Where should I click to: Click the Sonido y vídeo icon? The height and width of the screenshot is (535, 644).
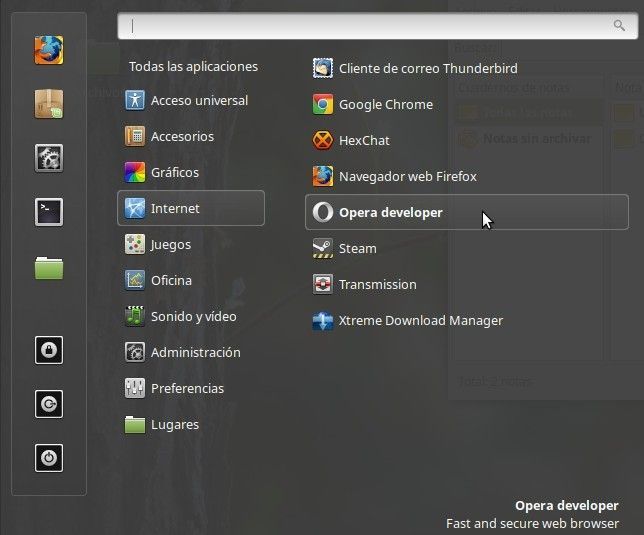(135, 316)
